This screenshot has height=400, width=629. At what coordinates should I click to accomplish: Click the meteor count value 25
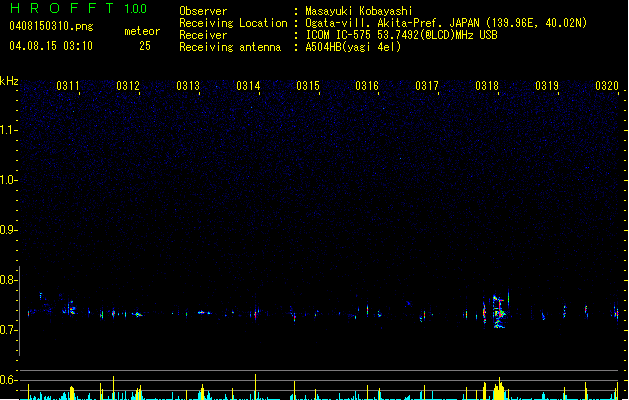pyautogui.click(x=145, y=46)
